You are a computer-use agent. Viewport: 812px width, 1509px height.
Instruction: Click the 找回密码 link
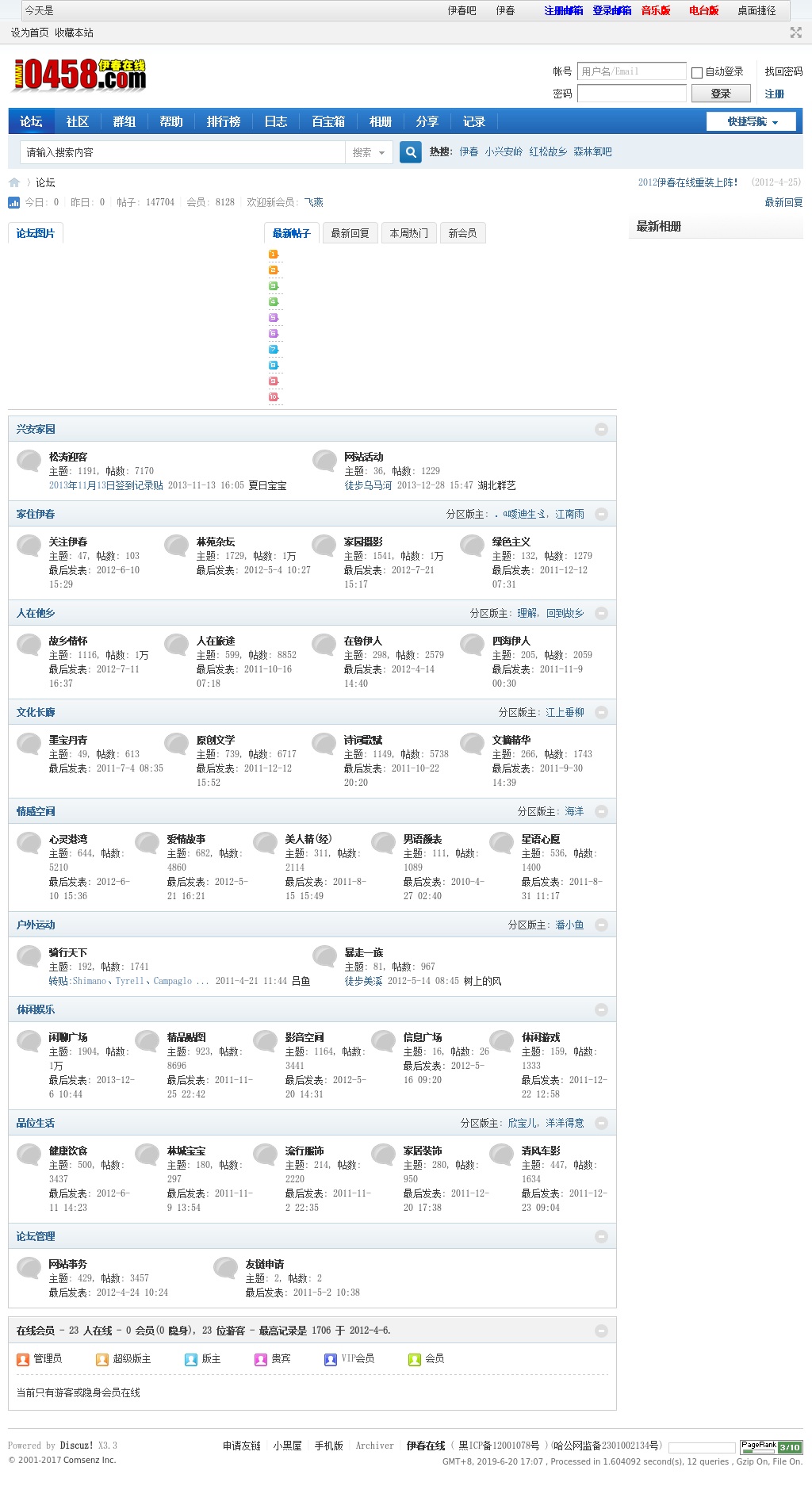point(783,71)
